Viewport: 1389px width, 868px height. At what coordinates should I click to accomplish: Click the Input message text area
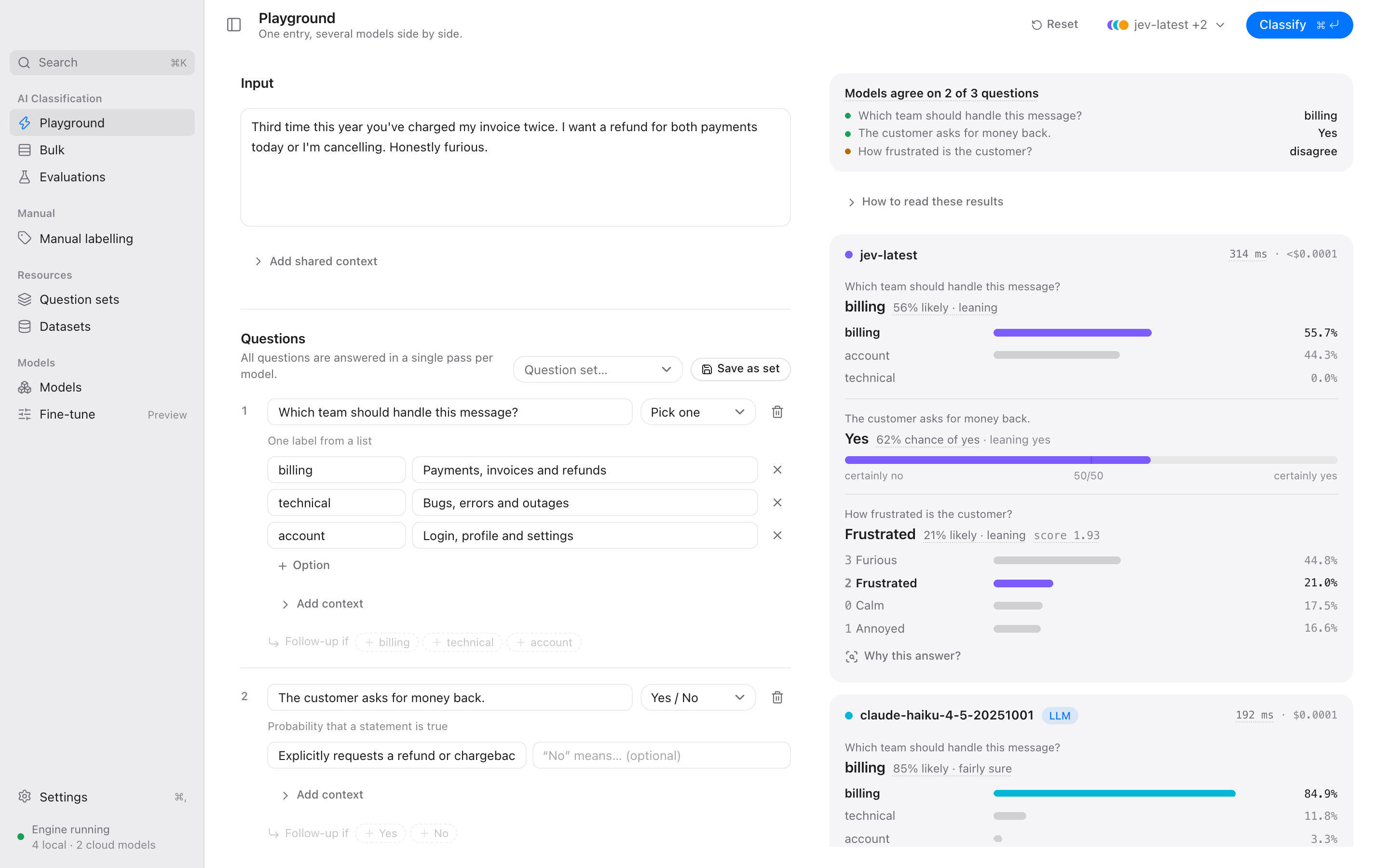click(516, 167)
